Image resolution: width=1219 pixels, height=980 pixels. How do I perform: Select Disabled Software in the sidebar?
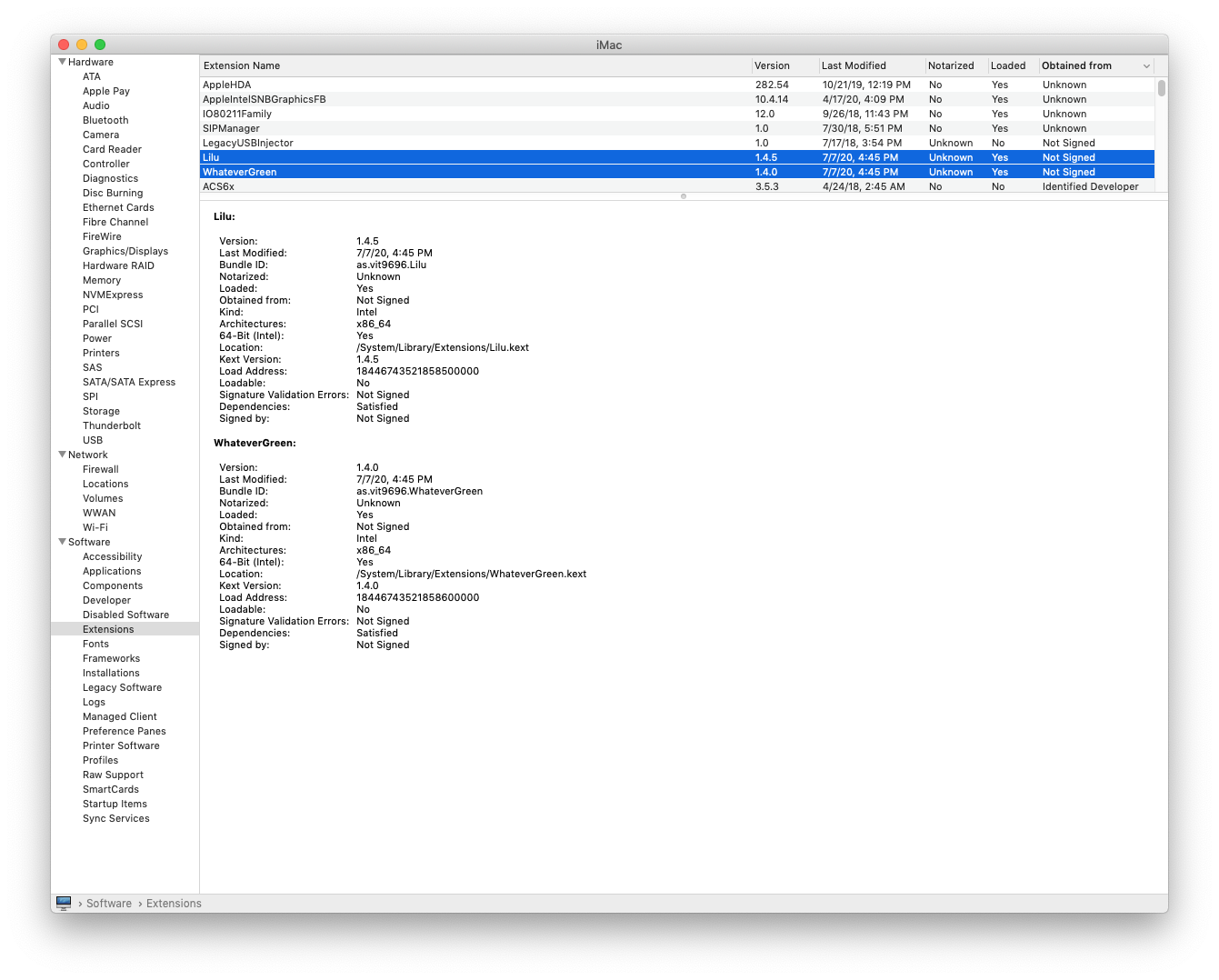pyautogui.click(x=125, y=615)
